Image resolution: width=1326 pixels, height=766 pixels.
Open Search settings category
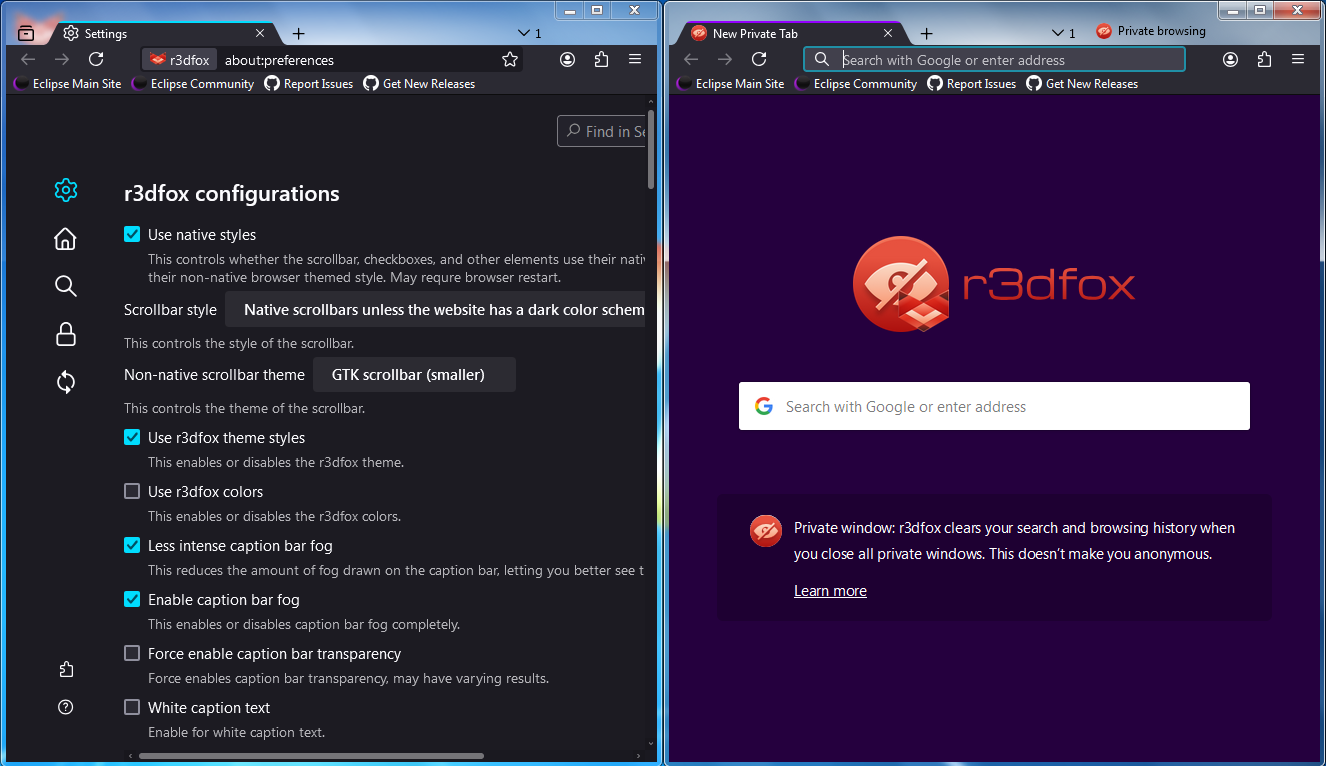pyautogui.click(x=66, y=286)
